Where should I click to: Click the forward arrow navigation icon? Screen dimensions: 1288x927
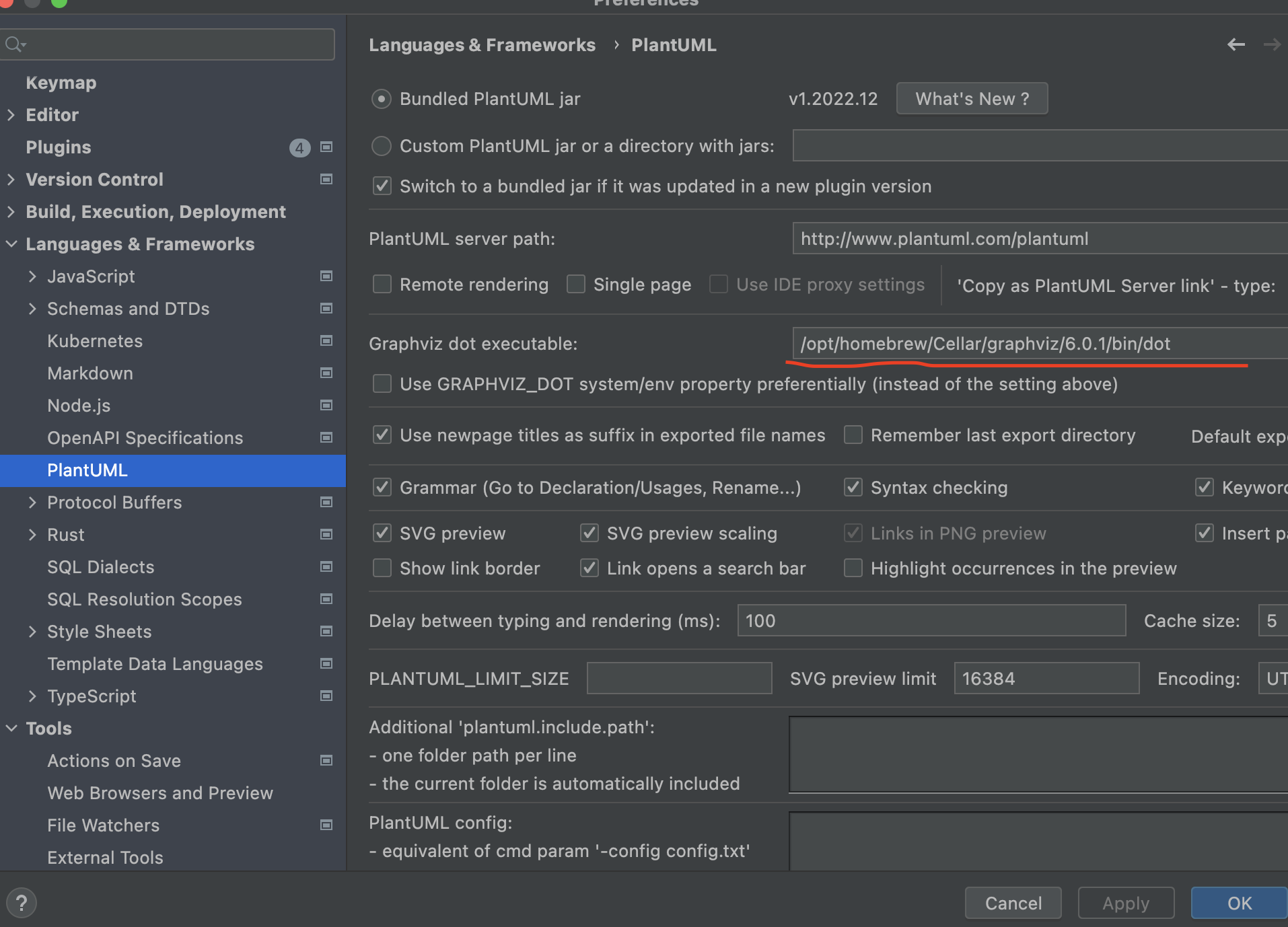click(1272, 45)
